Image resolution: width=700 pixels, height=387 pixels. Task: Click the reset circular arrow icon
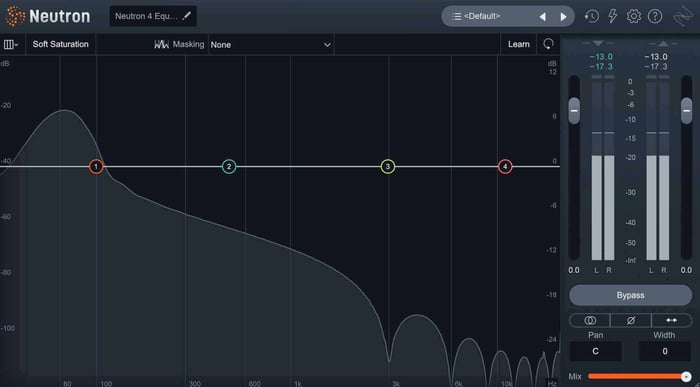[548, 44]
